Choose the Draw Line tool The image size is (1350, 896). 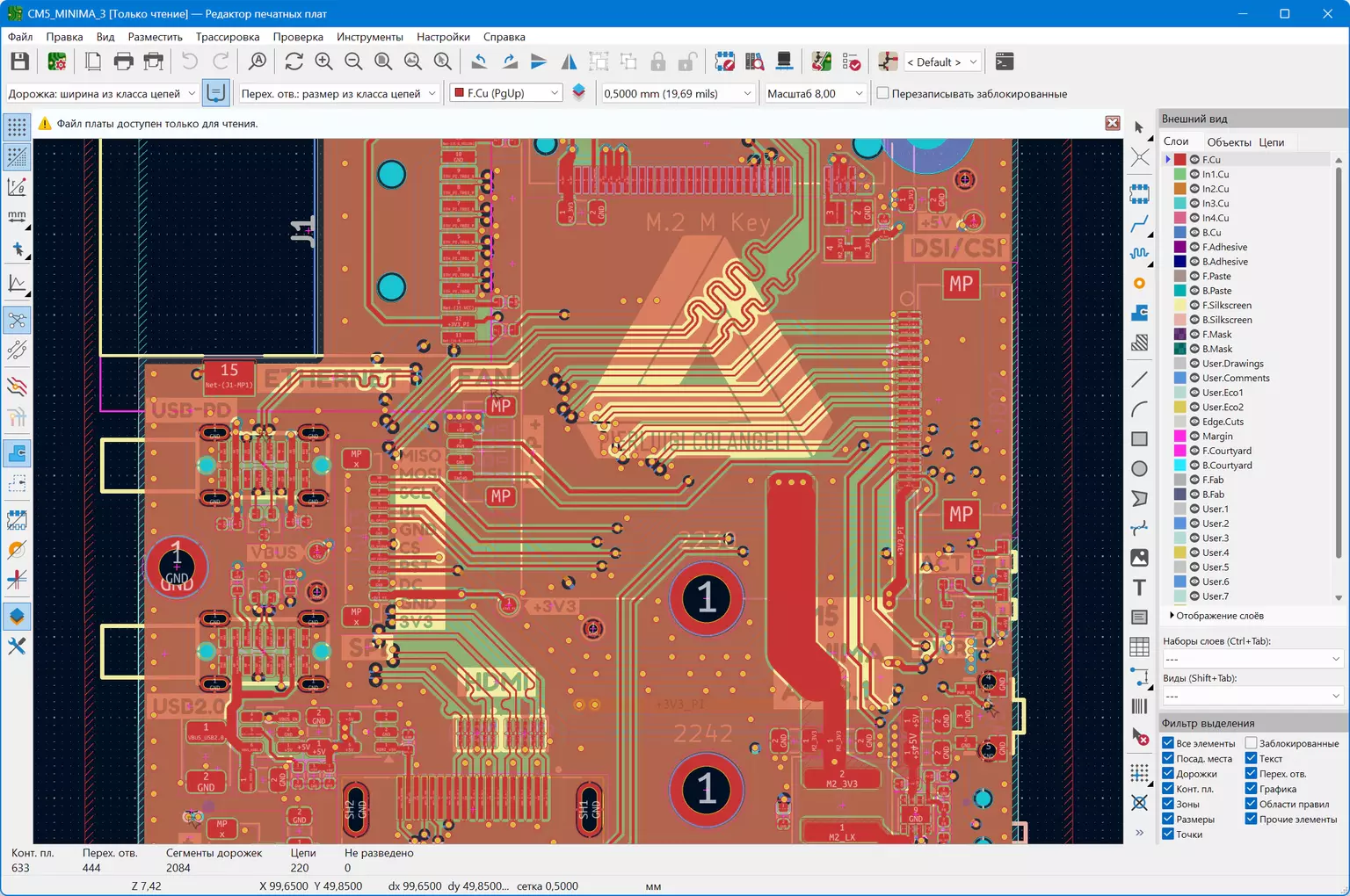click(1139, 379)
